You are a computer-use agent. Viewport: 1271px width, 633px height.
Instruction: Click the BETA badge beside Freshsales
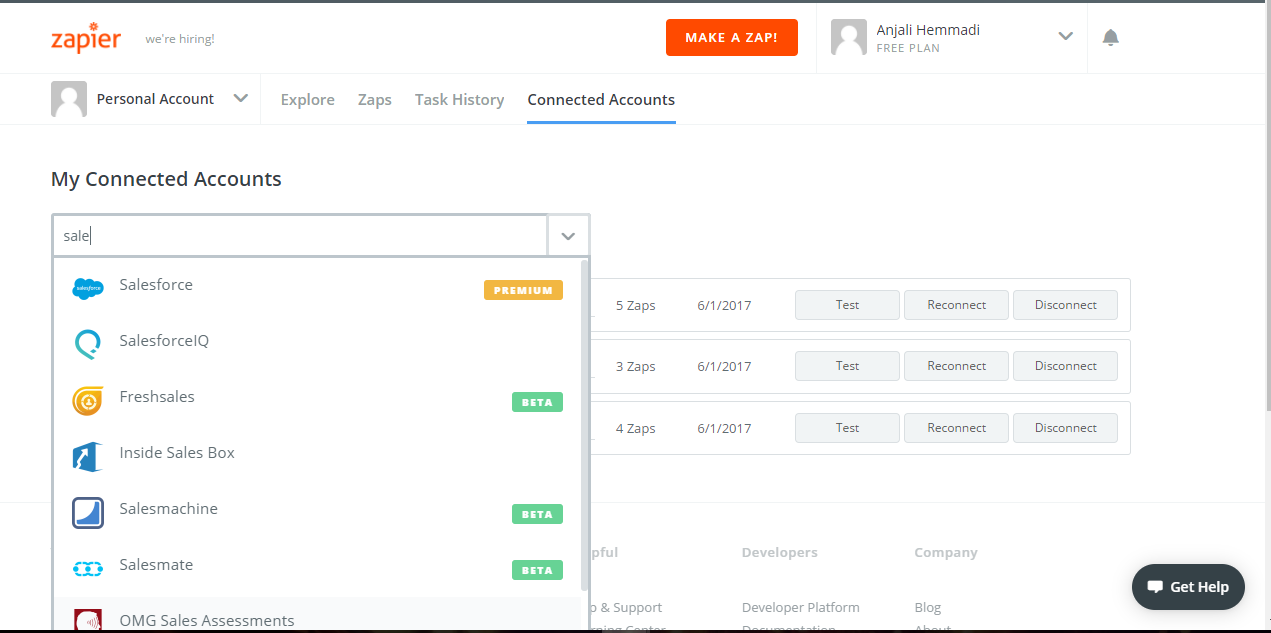point(537,402)
